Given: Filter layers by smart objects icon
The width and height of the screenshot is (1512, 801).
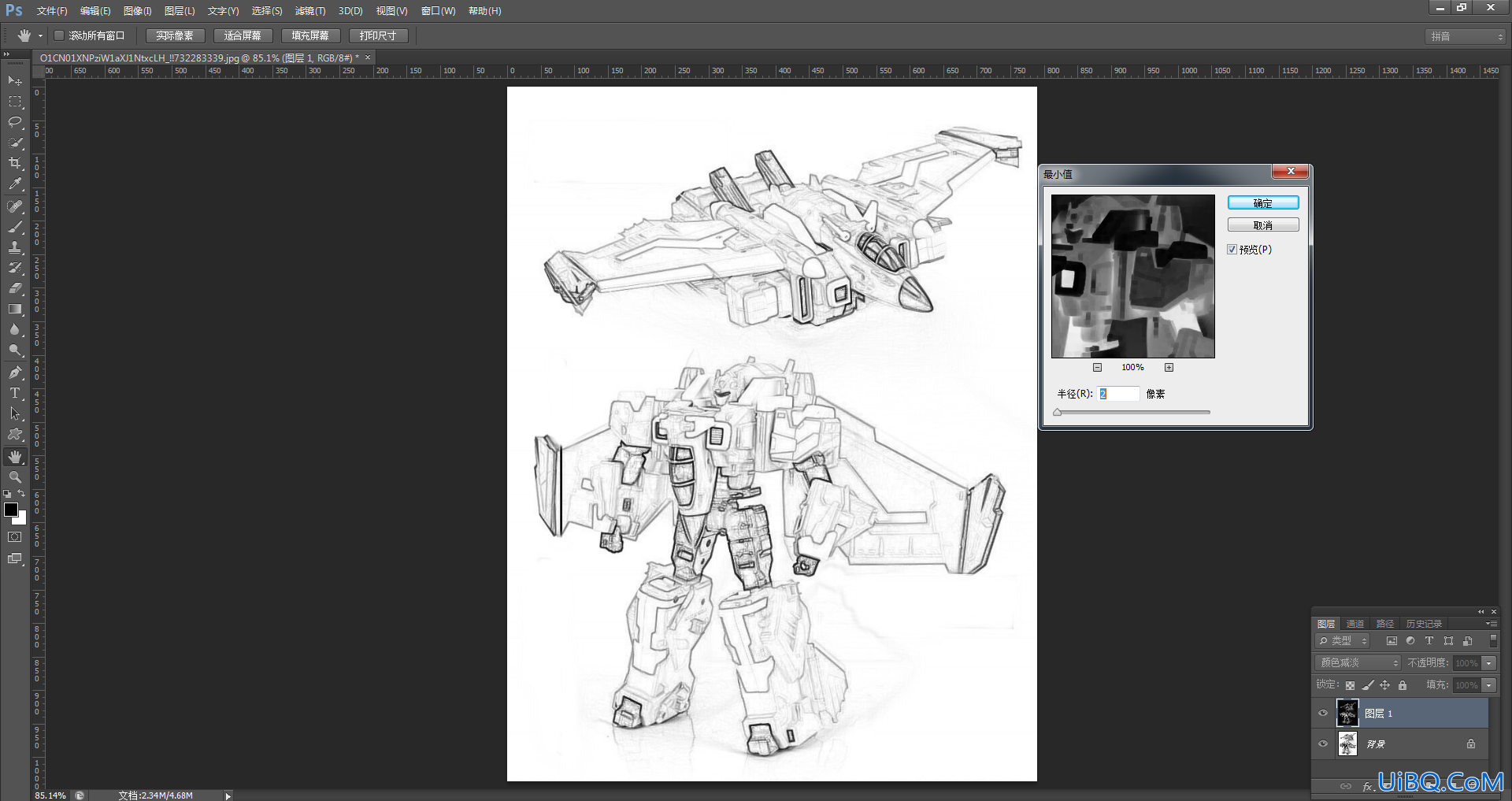Looking at the screenshot, I should tap(1467, 641).
